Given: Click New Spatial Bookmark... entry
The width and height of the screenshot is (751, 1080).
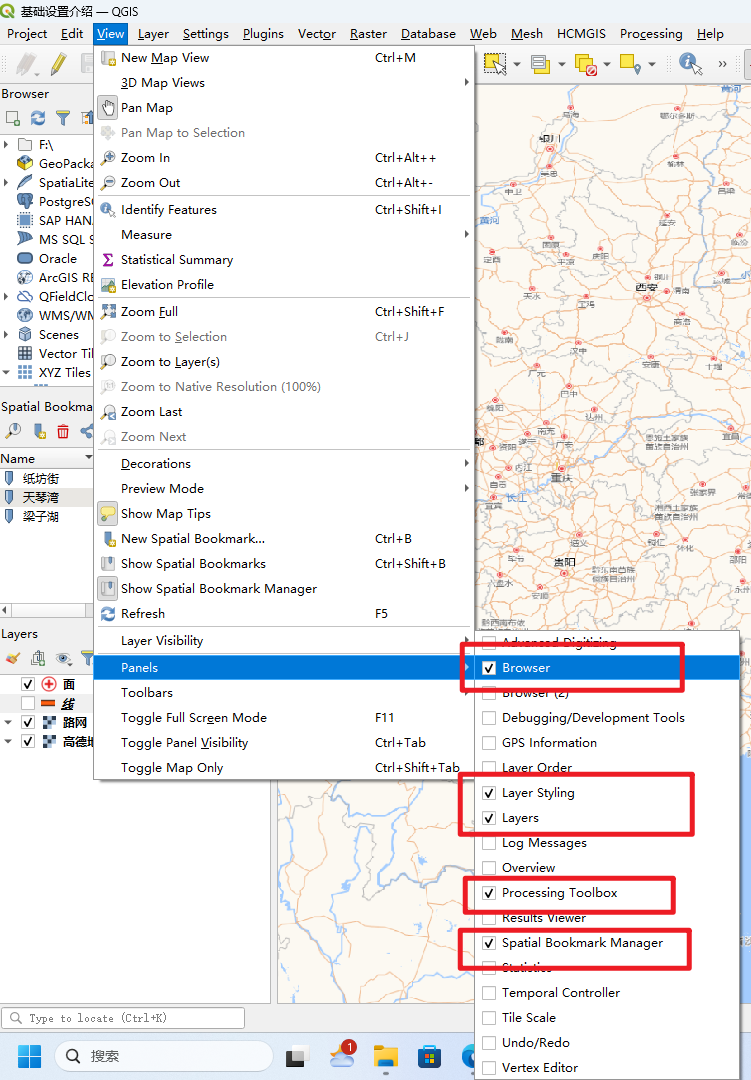Looking at the screenshot, I should point(284,539).
